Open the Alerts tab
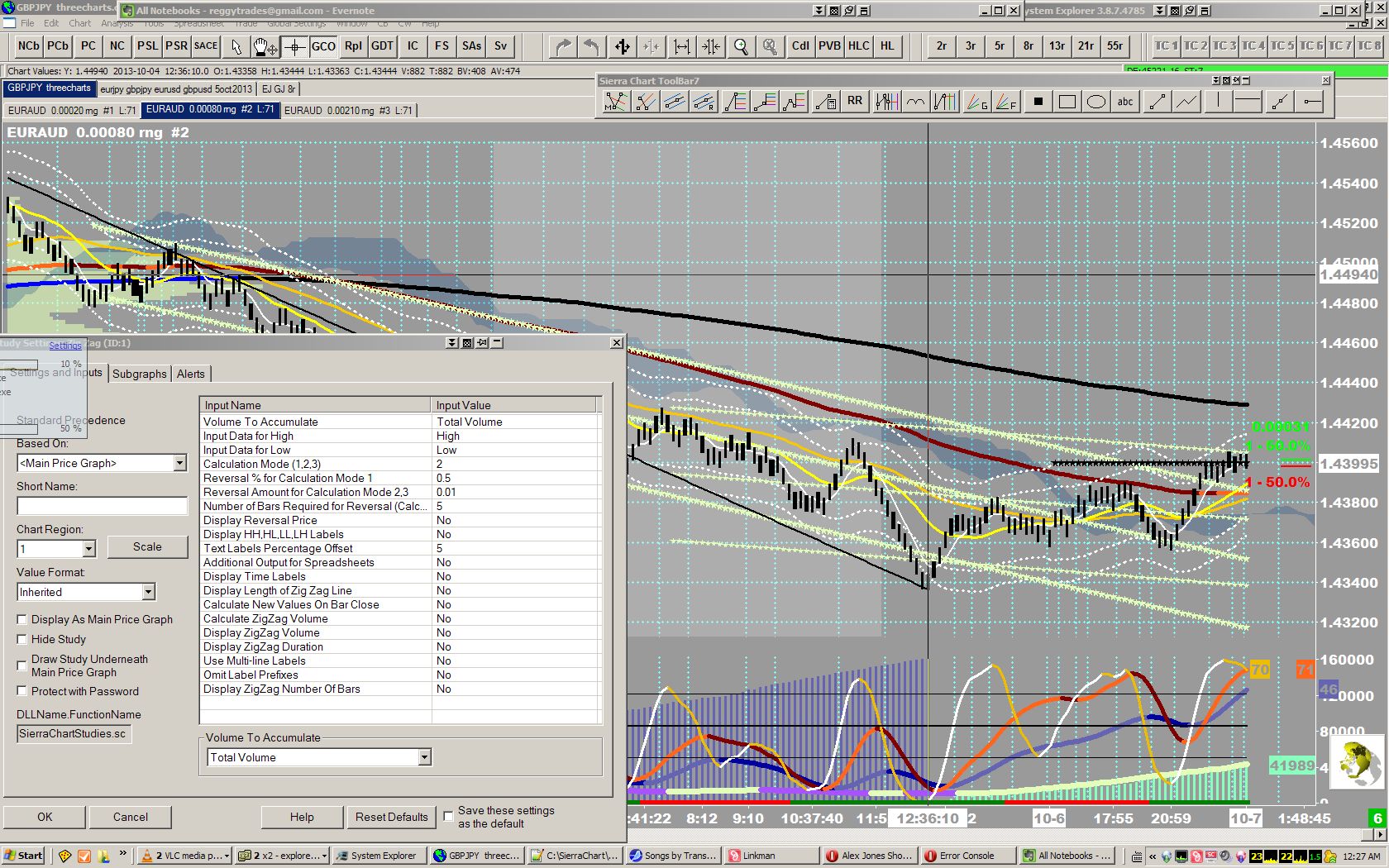 click(x=190, y=374)
